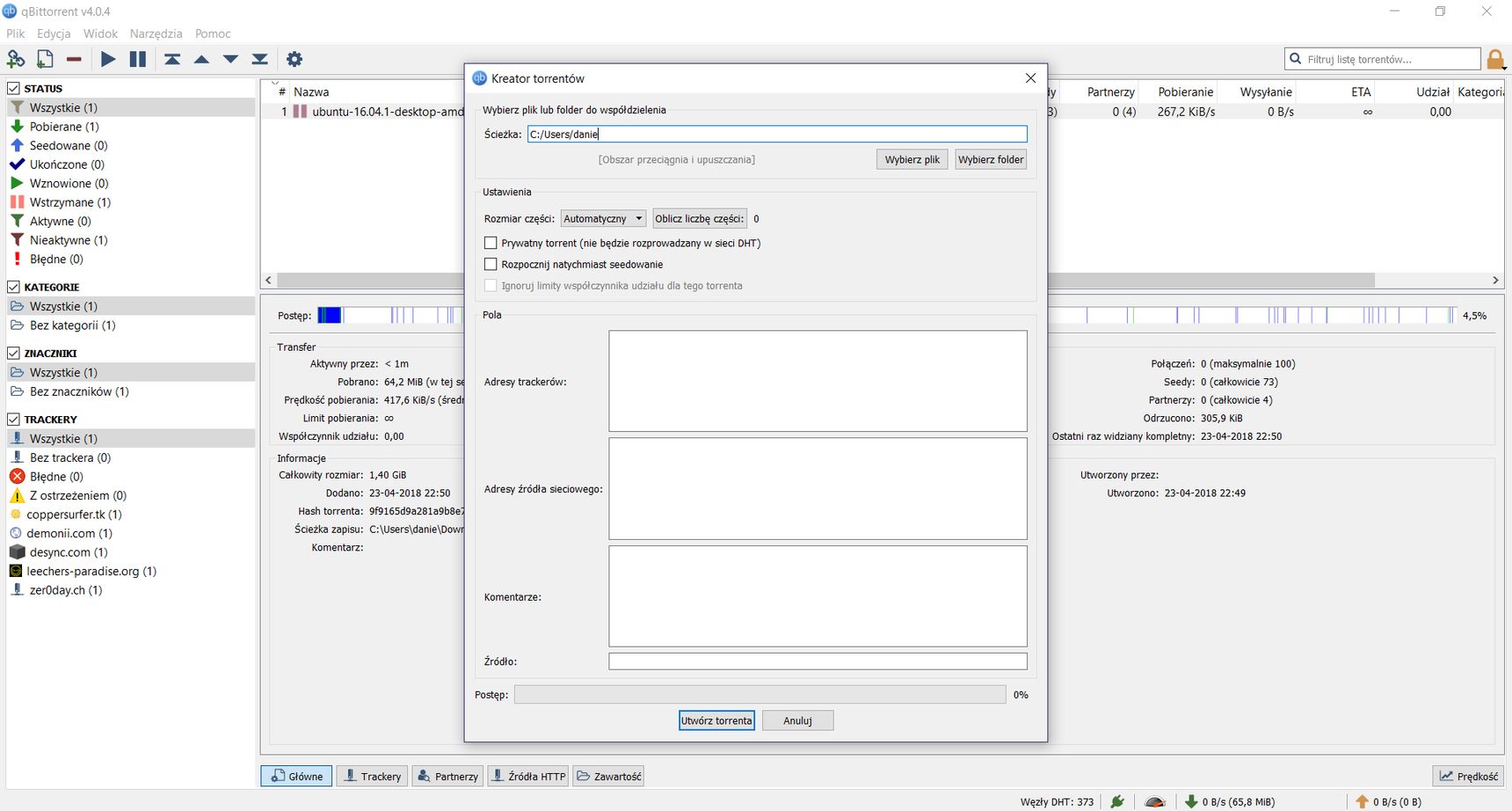
Task: Select the Z ostrzeżeniem (0) tracker filter
Action: [x=131, y=495]
